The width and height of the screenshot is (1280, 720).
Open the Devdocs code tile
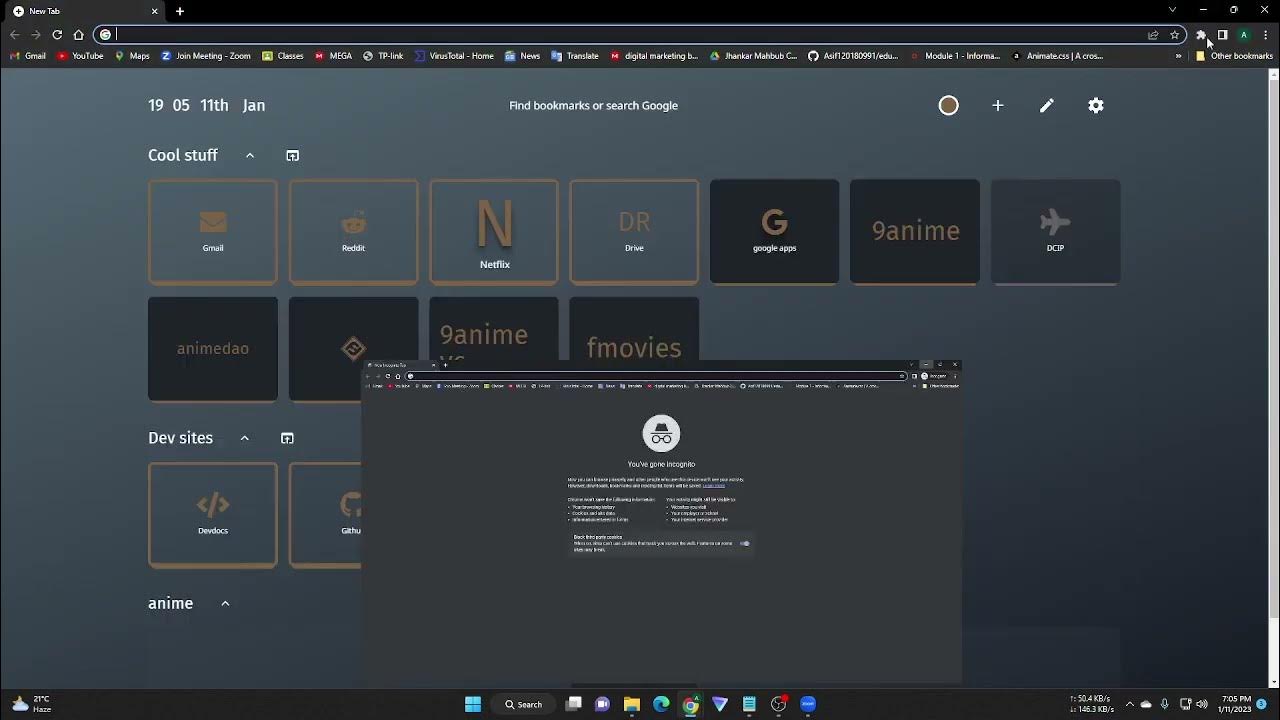click(213, 515)
